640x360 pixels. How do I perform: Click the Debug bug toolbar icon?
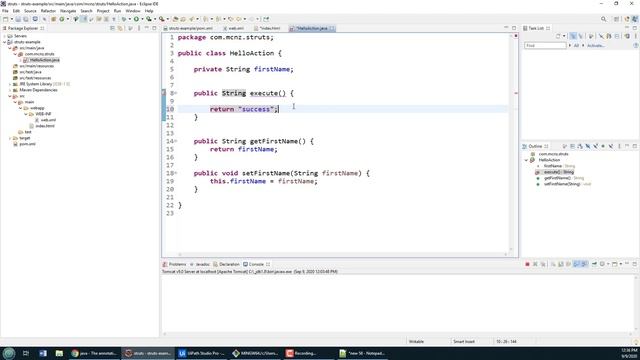point(124,19)
